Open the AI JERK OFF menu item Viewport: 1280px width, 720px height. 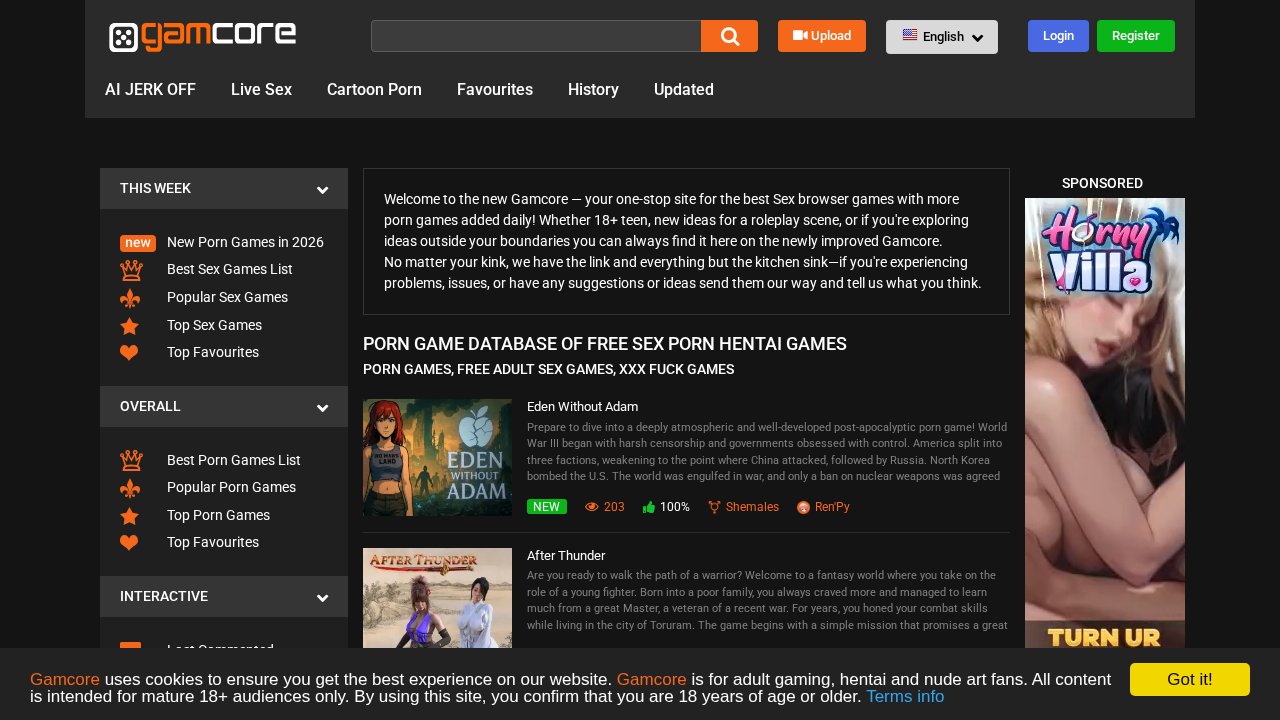pyautogui.click(x=150, y=90)
